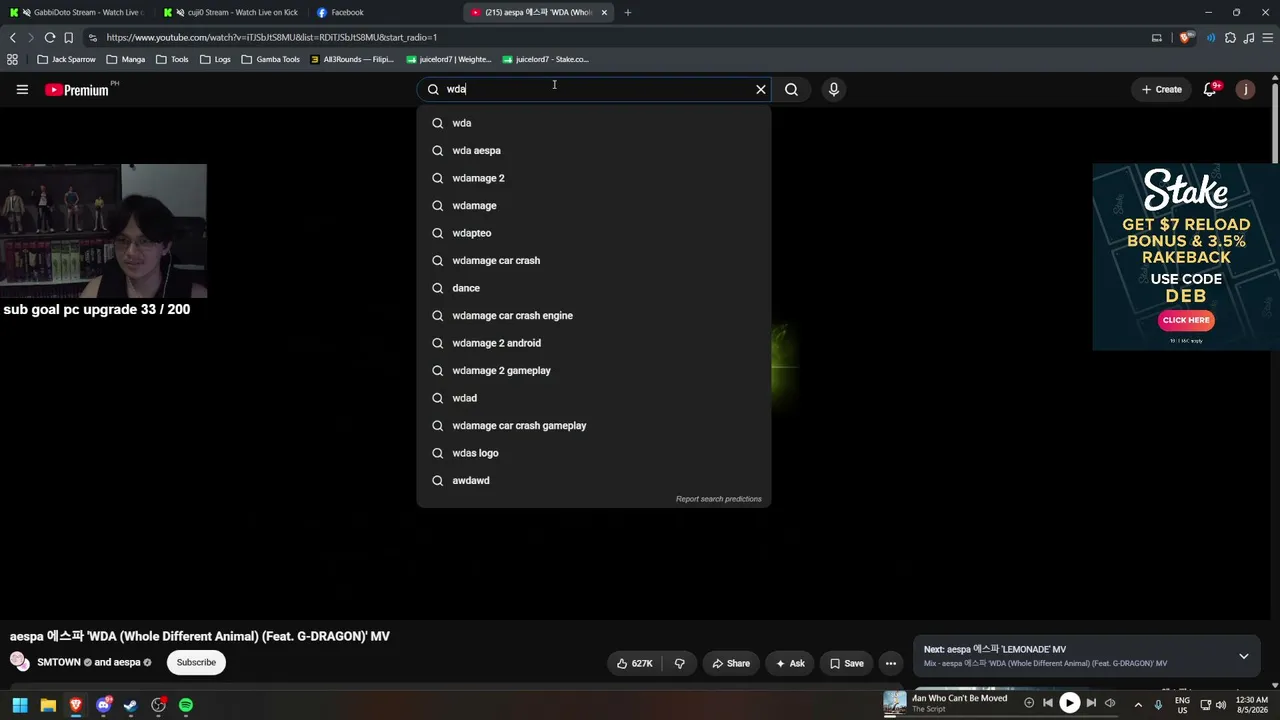Dislike the aespa video
The image size is (1280, 720).
pyautogui.click(x=679, y=663)
